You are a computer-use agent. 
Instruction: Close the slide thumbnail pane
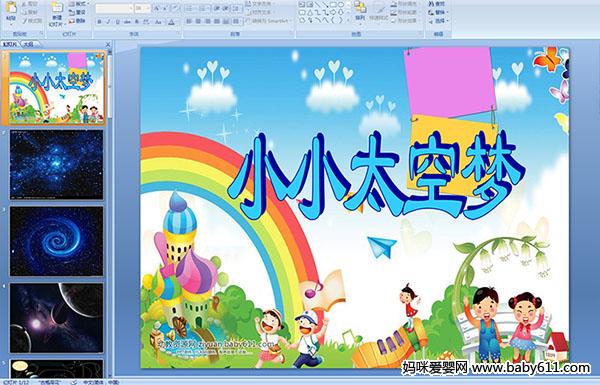[108, 44]
